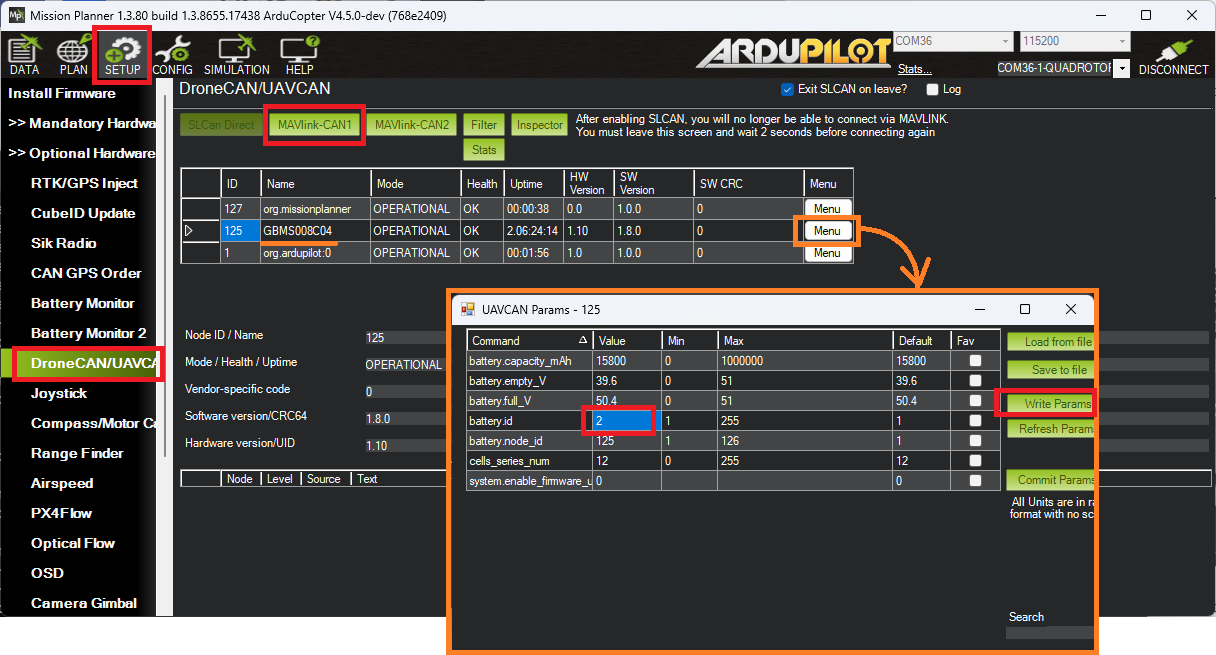1216x655 pixels.
Task: Click the Stats link under ArduPilot logo
Action: [x=914, y=69]
